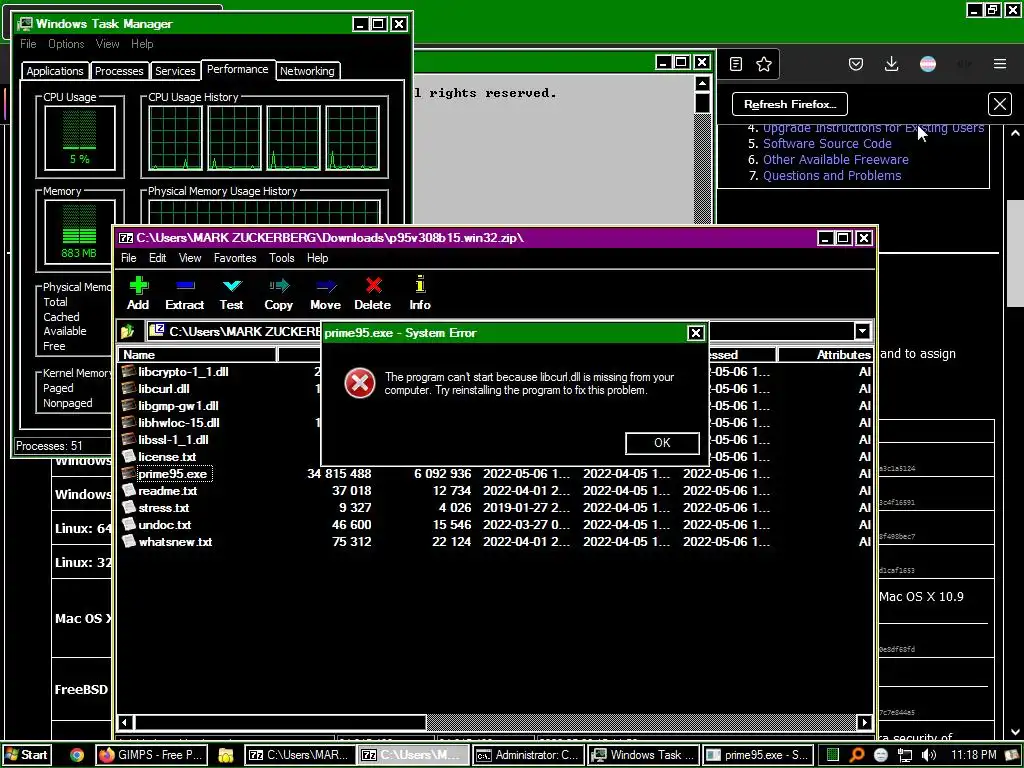Click the Move tool in 7-Zip toolbar

(325, 293)
